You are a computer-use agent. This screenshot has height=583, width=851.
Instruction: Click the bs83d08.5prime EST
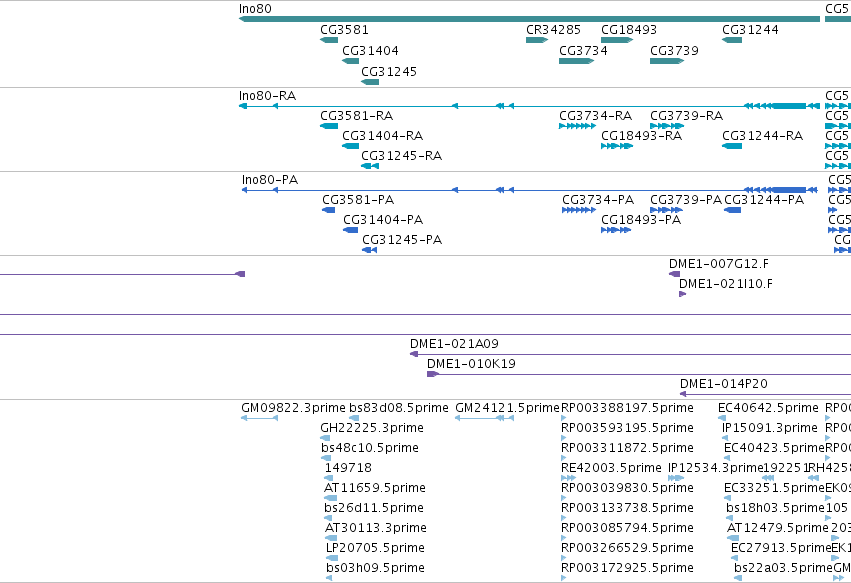coord(354,418)
